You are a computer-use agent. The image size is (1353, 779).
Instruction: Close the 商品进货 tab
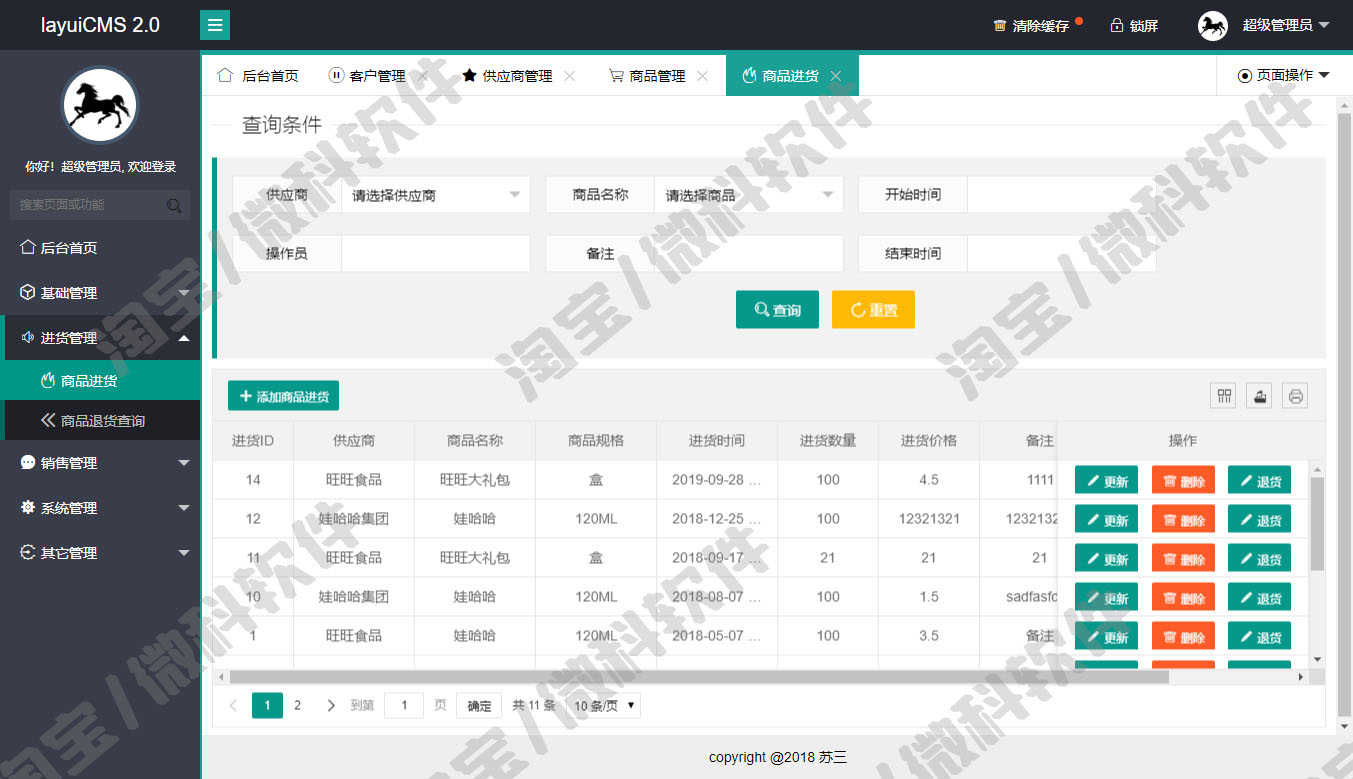pyautogui.click(x=836, y=76)
